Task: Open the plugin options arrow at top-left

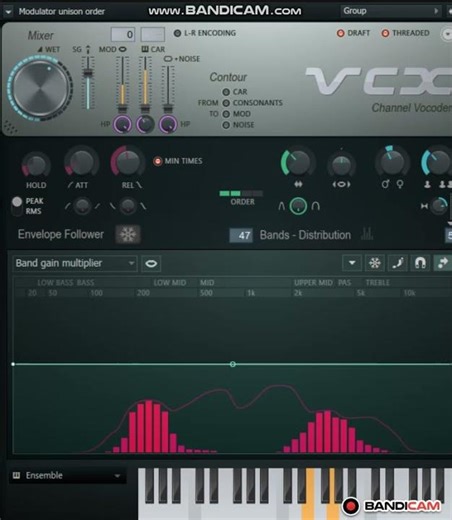Action: [8, 12]
